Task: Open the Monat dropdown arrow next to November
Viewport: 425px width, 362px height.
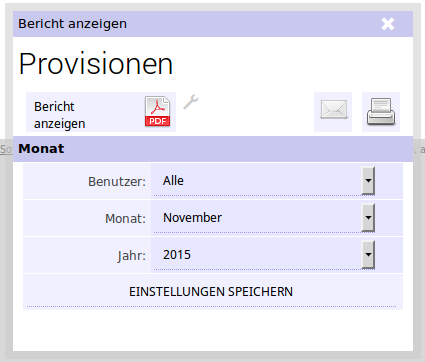Action: pos(368,218)
